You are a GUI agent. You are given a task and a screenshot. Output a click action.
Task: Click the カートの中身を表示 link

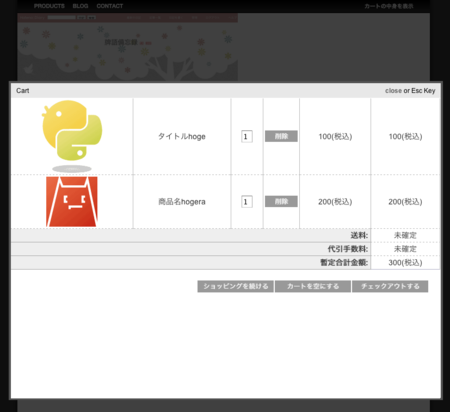click(x=389, y=6)
